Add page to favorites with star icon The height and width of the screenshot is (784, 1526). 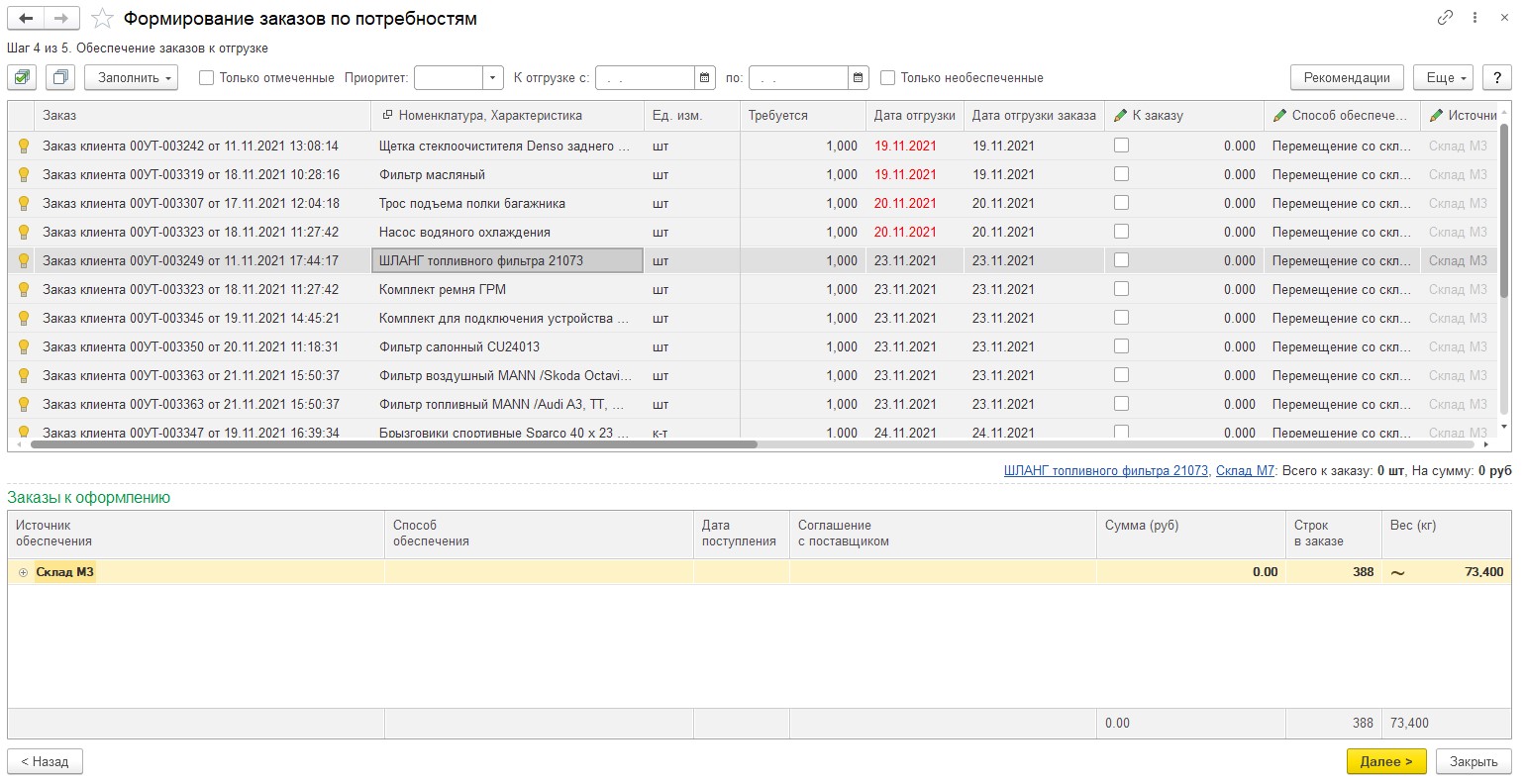[102, 19]
